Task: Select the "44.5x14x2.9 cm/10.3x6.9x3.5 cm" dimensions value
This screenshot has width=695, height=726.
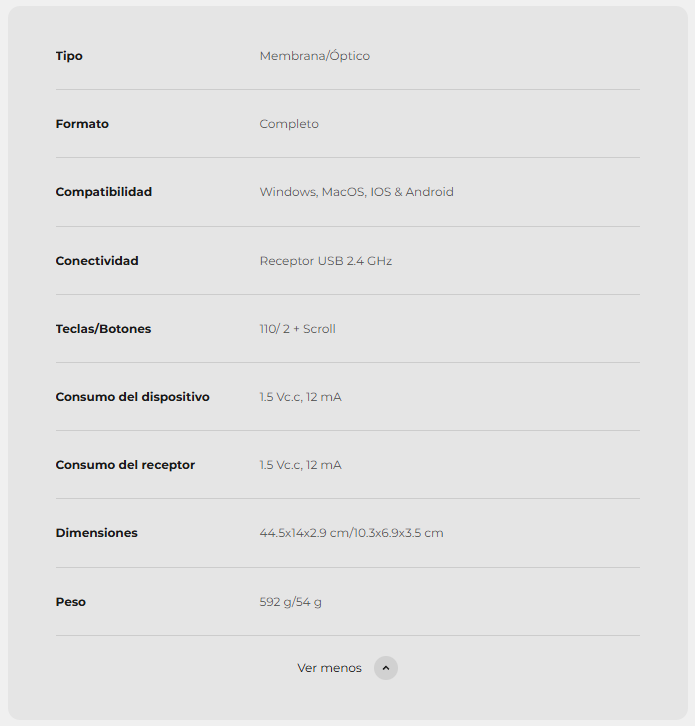Action: pyautogui.click(x=351, y=533)
